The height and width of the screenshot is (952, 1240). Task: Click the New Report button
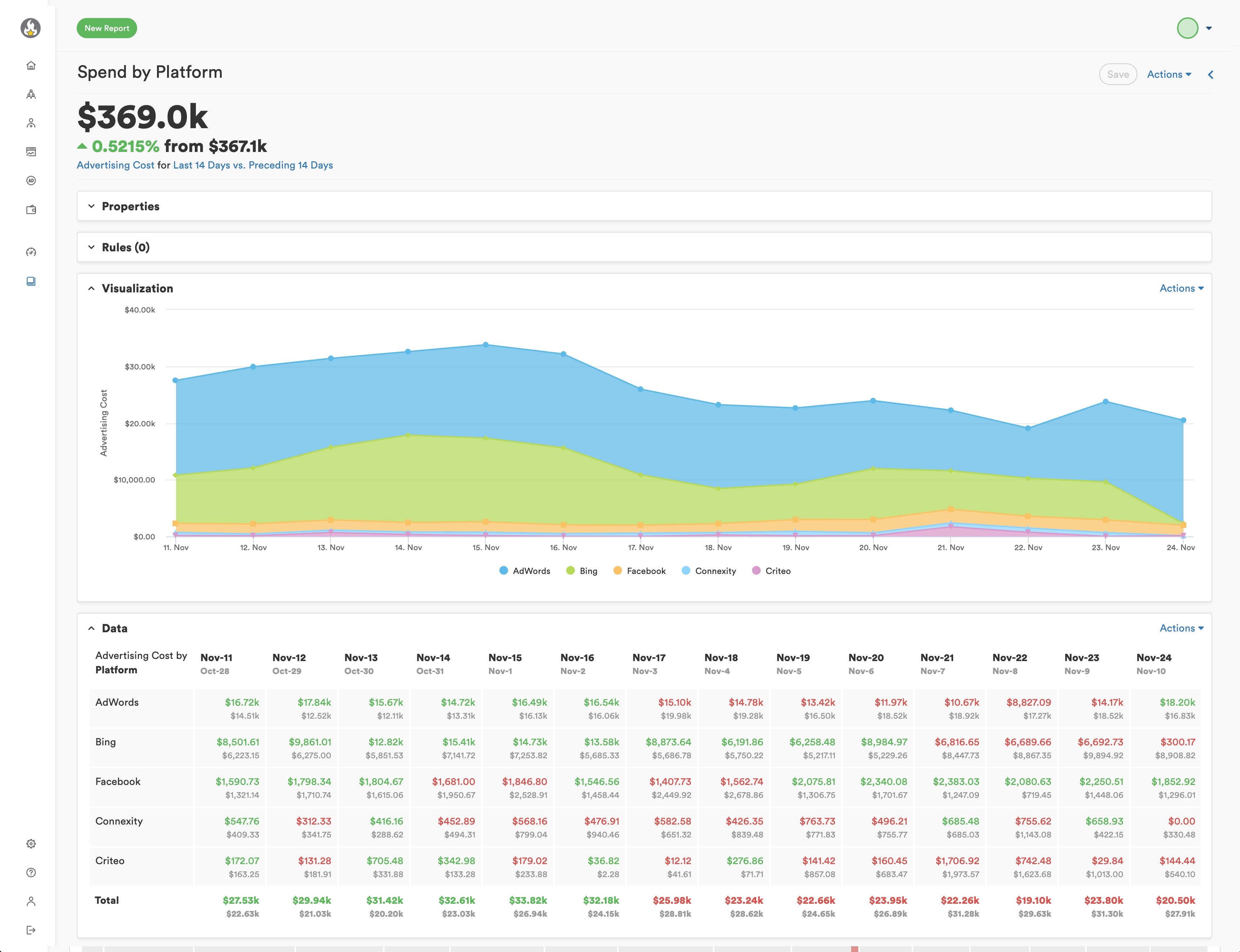click(x=107, y=28)
